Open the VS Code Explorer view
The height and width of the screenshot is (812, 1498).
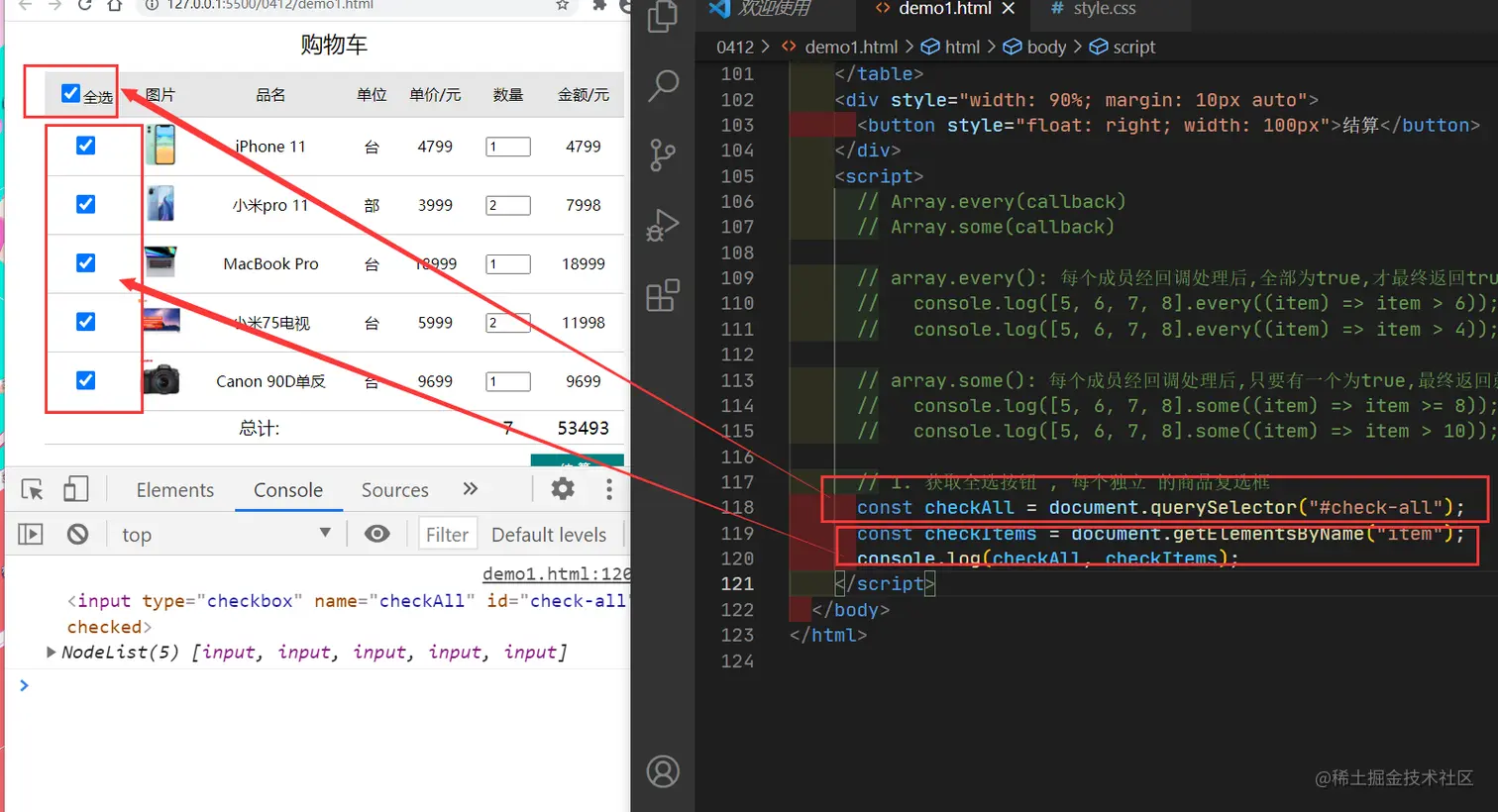[x=662, y=16]
